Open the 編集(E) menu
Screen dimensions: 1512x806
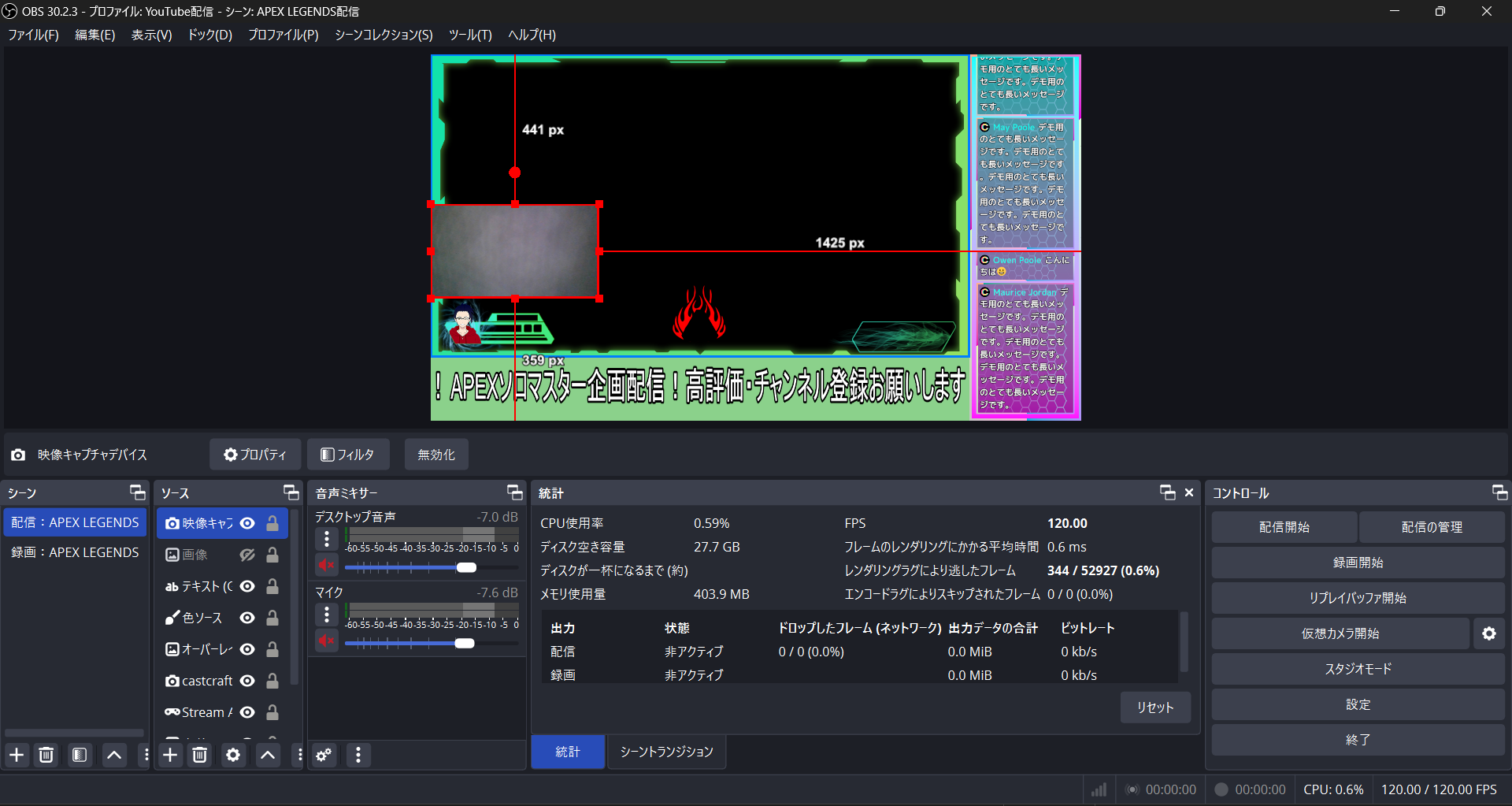tap(94, 35)
